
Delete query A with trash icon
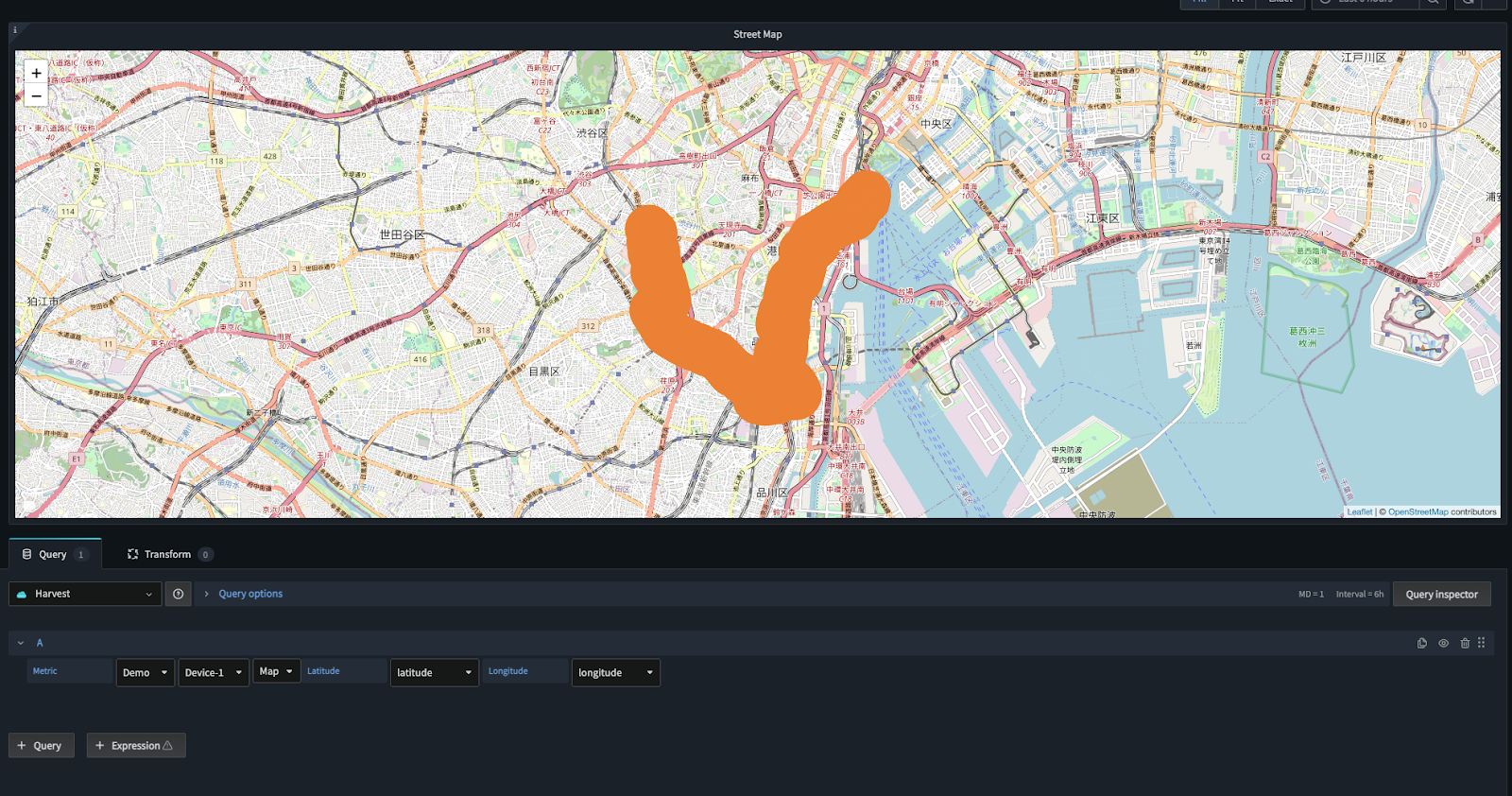click(1465, 643)
